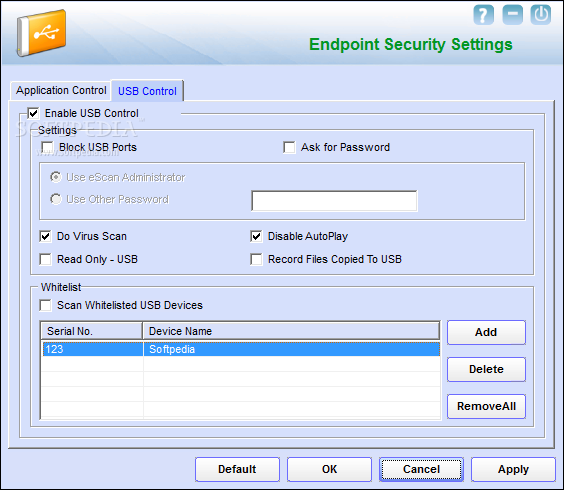The width and height of the screenshot is (564, 490).
Task: Enable Ask for Password checkbox
Action: click(289, 147)
